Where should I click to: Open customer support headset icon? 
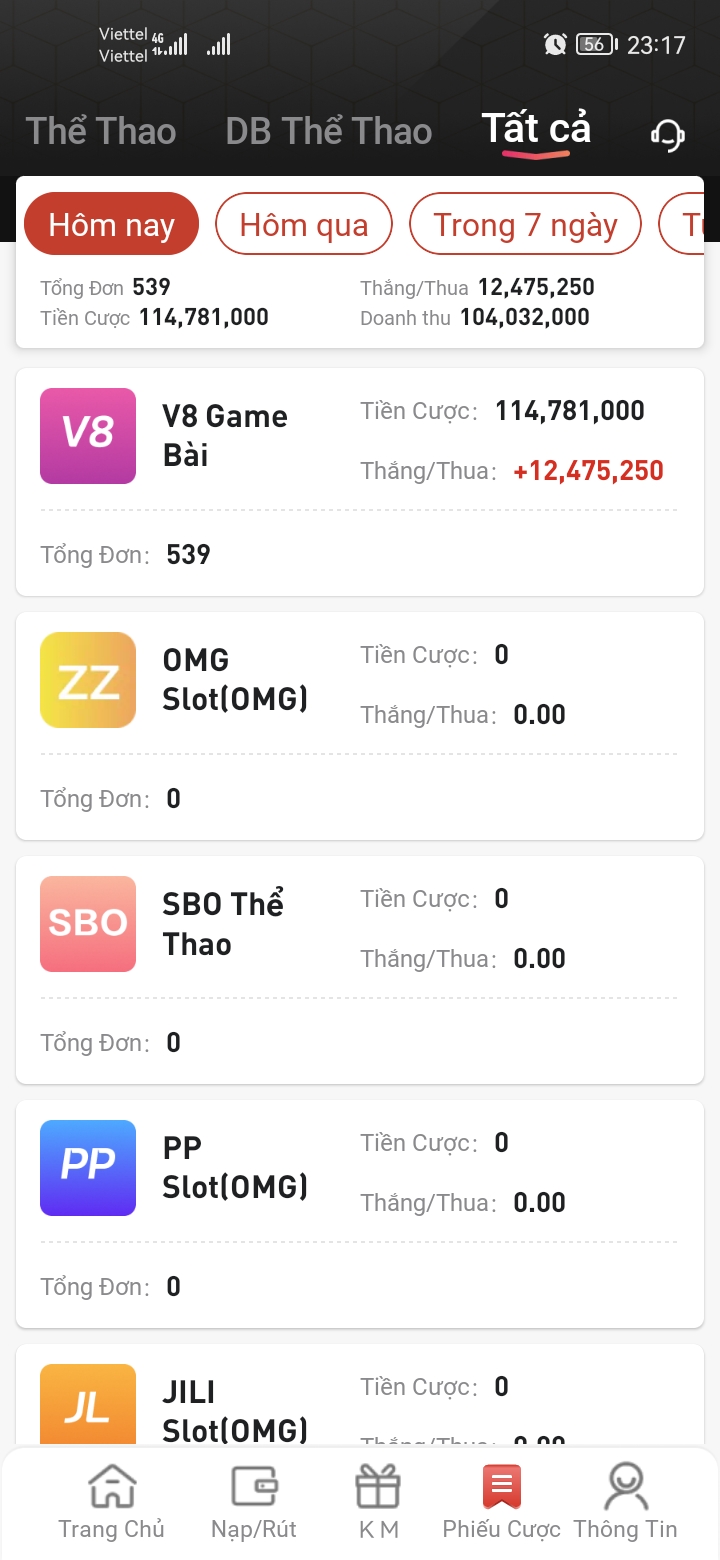coord(667,134)
